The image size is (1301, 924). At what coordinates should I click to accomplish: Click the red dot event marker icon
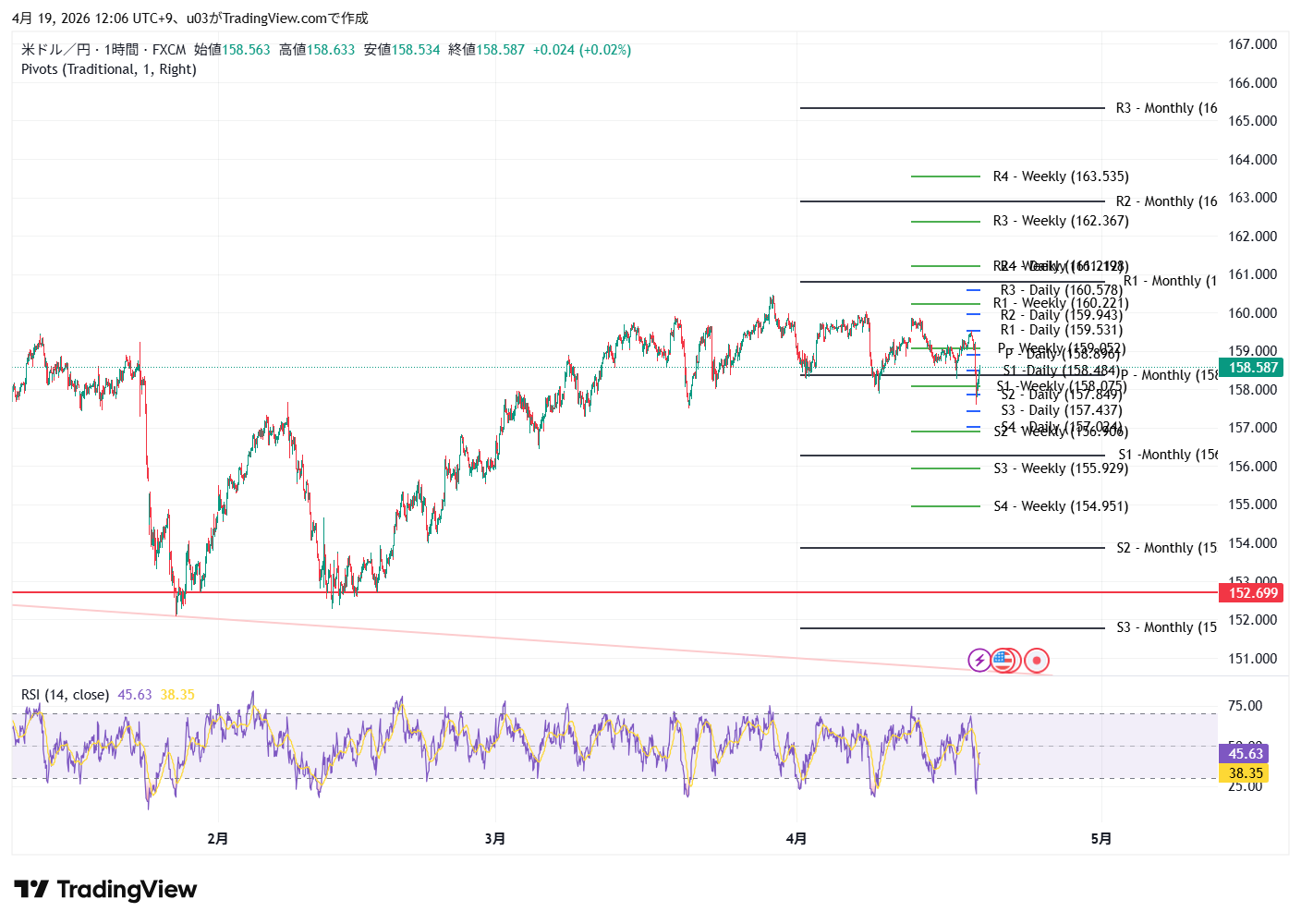[1037, 660]
